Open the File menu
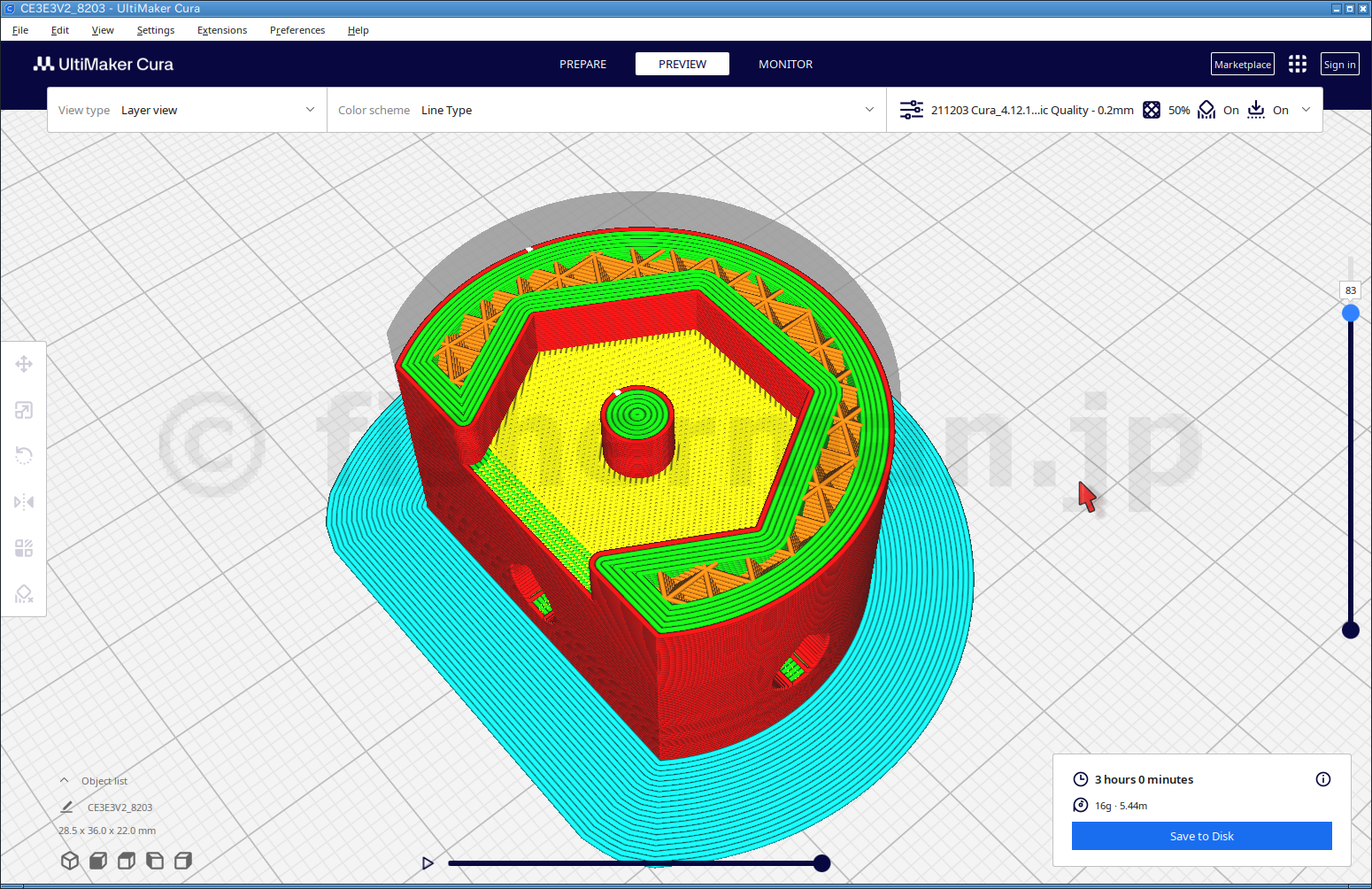1372x889 pixels. [20, 30]
